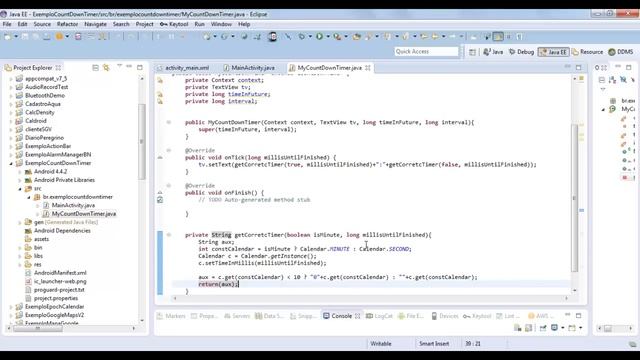Maximize the code editor area

pyautogui.click(x=578, y=67)
